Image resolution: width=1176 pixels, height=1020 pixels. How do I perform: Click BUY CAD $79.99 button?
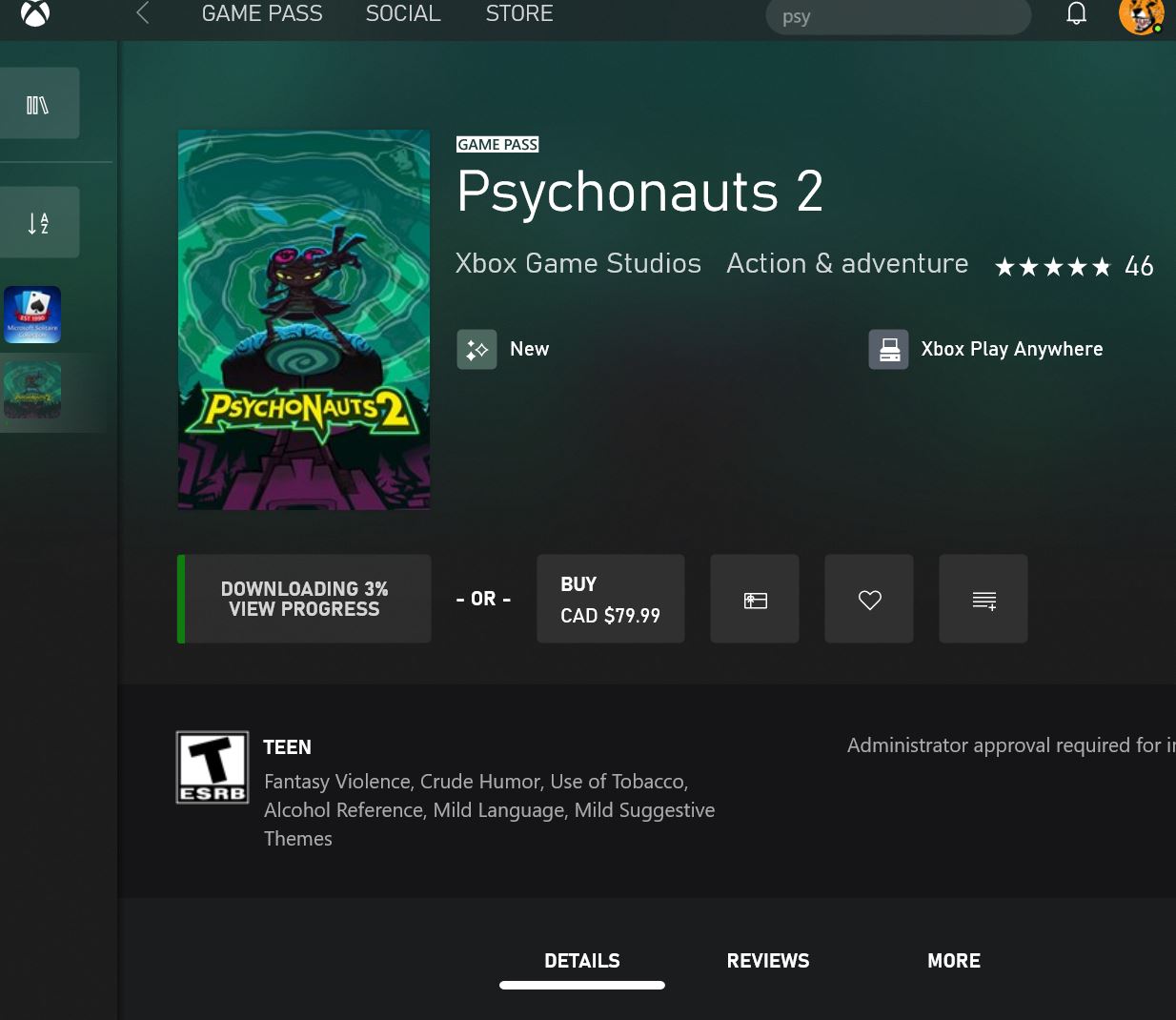[x=611, y=600]
